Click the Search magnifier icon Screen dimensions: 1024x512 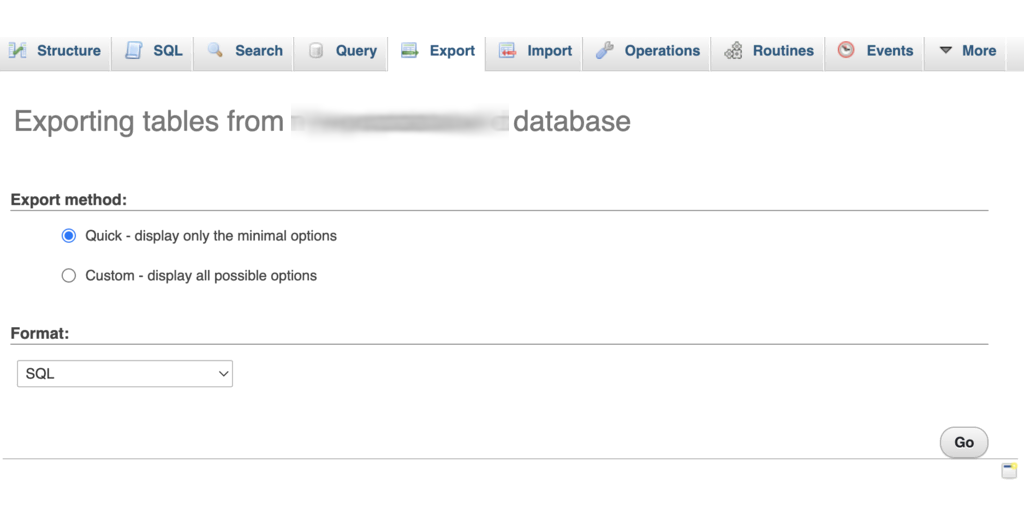pyautogui.click(x=215, y=51)
